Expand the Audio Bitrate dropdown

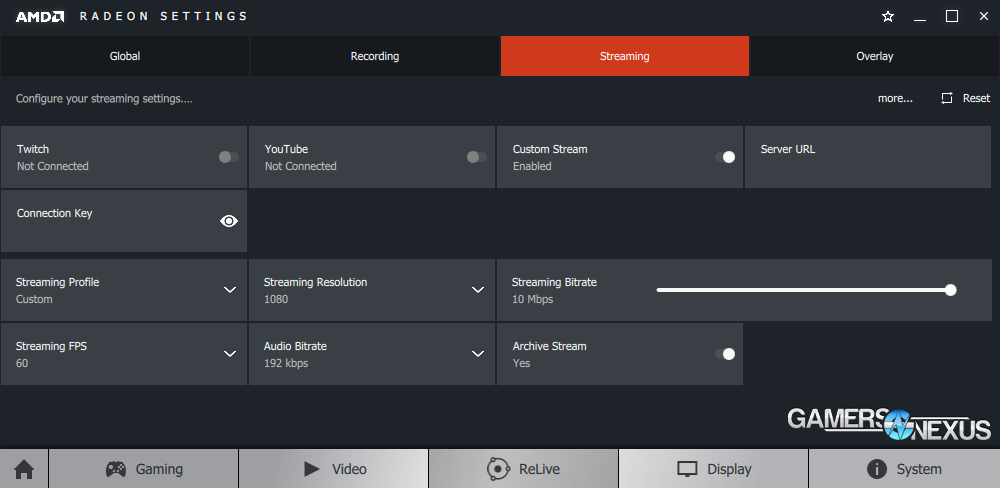coord(478,353)
